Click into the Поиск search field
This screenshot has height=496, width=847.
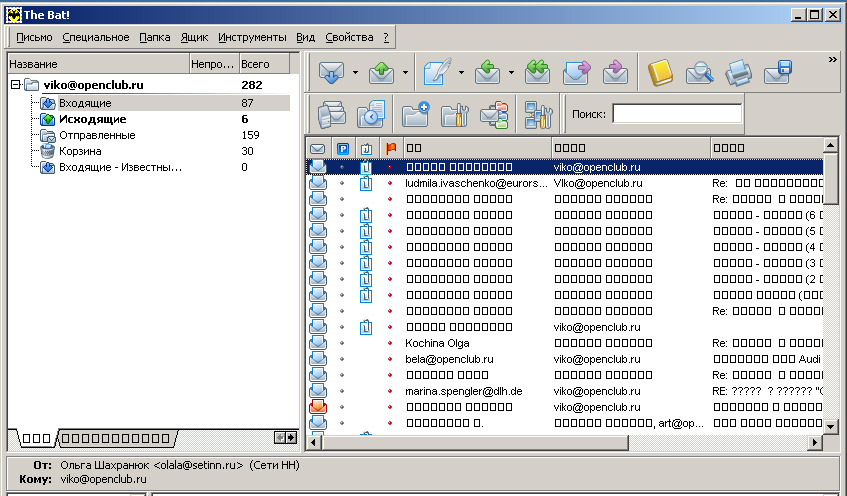tap(677, 114)
